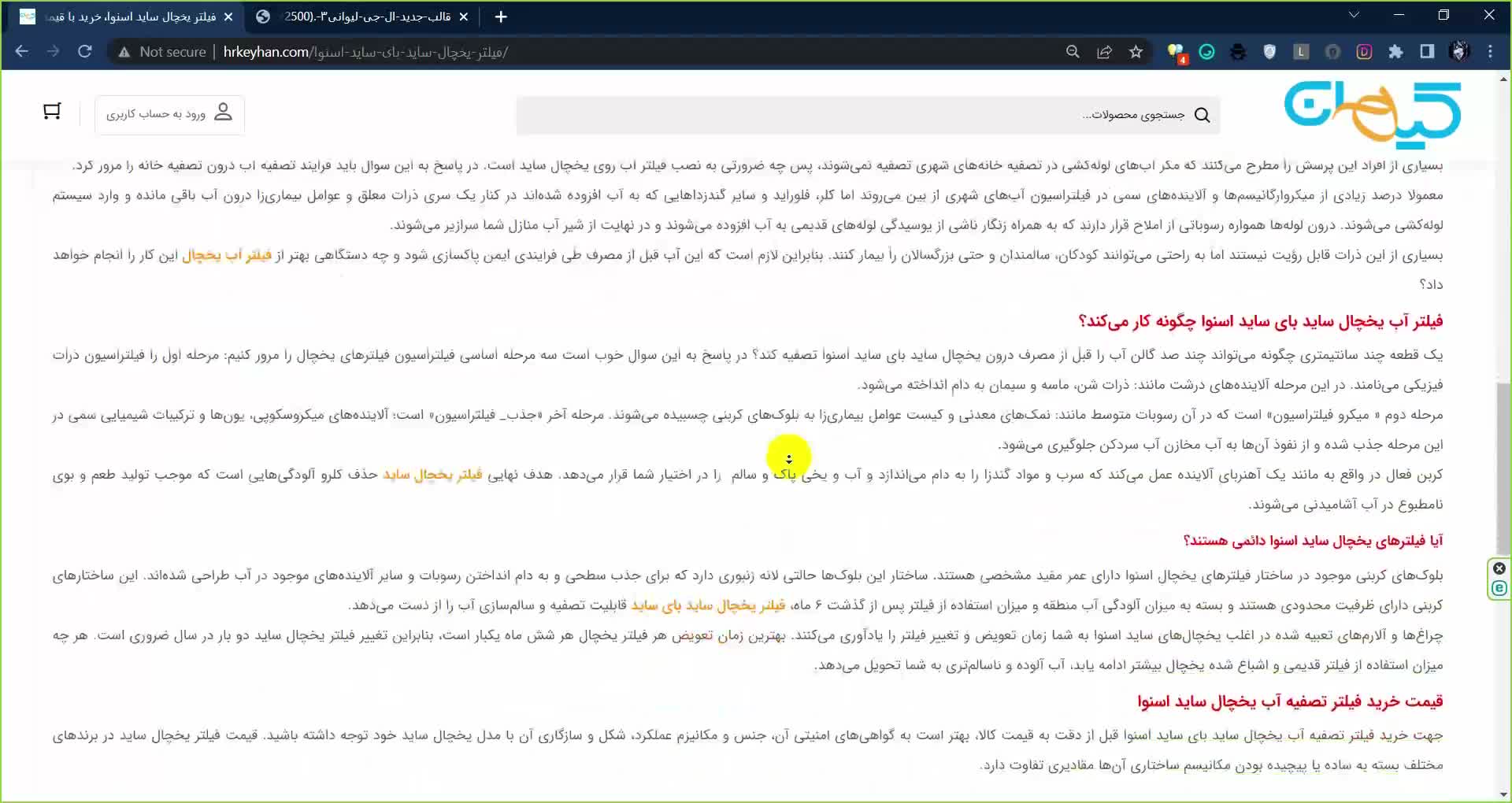This screenshot has height=803, width=1512.
Task: Toggle the browser side panel
Action: 1427,52
